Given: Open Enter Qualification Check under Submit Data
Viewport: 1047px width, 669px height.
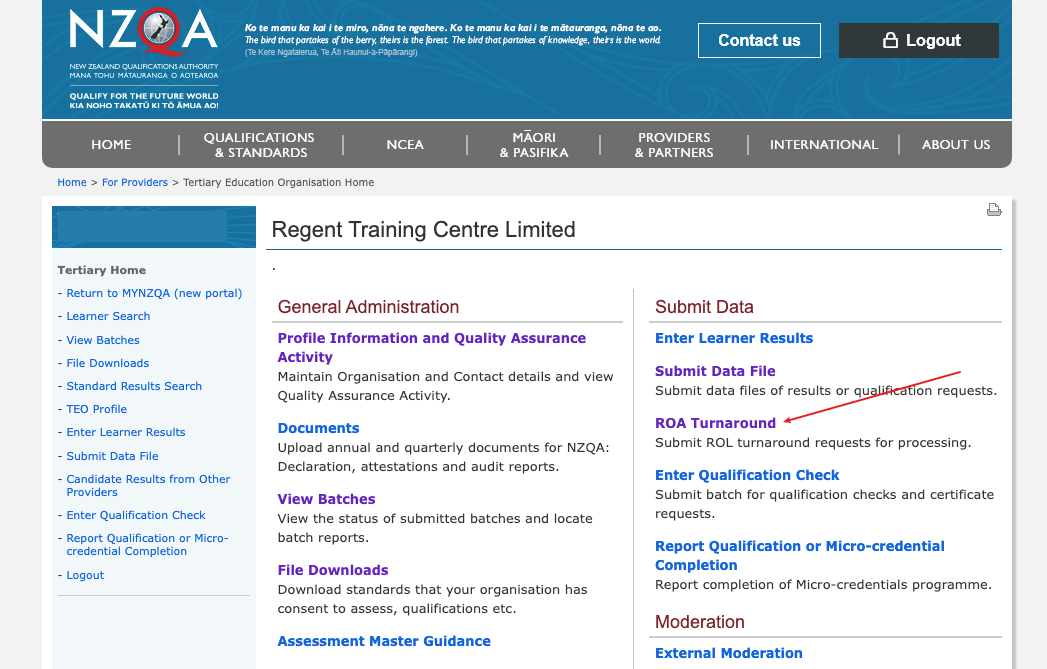Looking at the screenshot, I should pyautogui.click(x=747, y=475).
